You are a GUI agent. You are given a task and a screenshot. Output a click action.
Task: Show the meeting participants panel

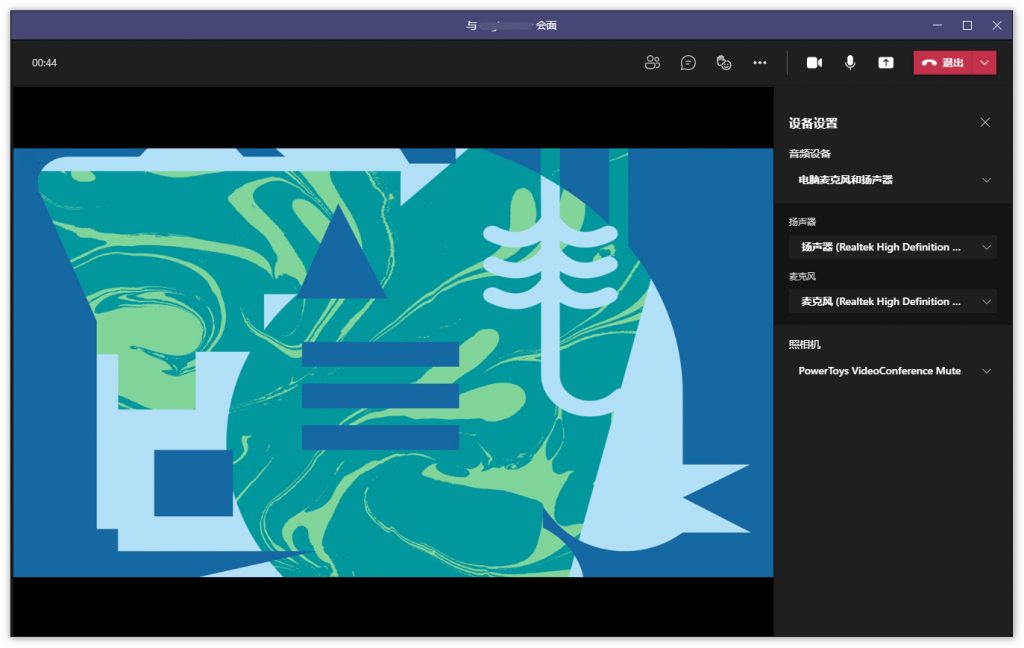coord(653,63)
